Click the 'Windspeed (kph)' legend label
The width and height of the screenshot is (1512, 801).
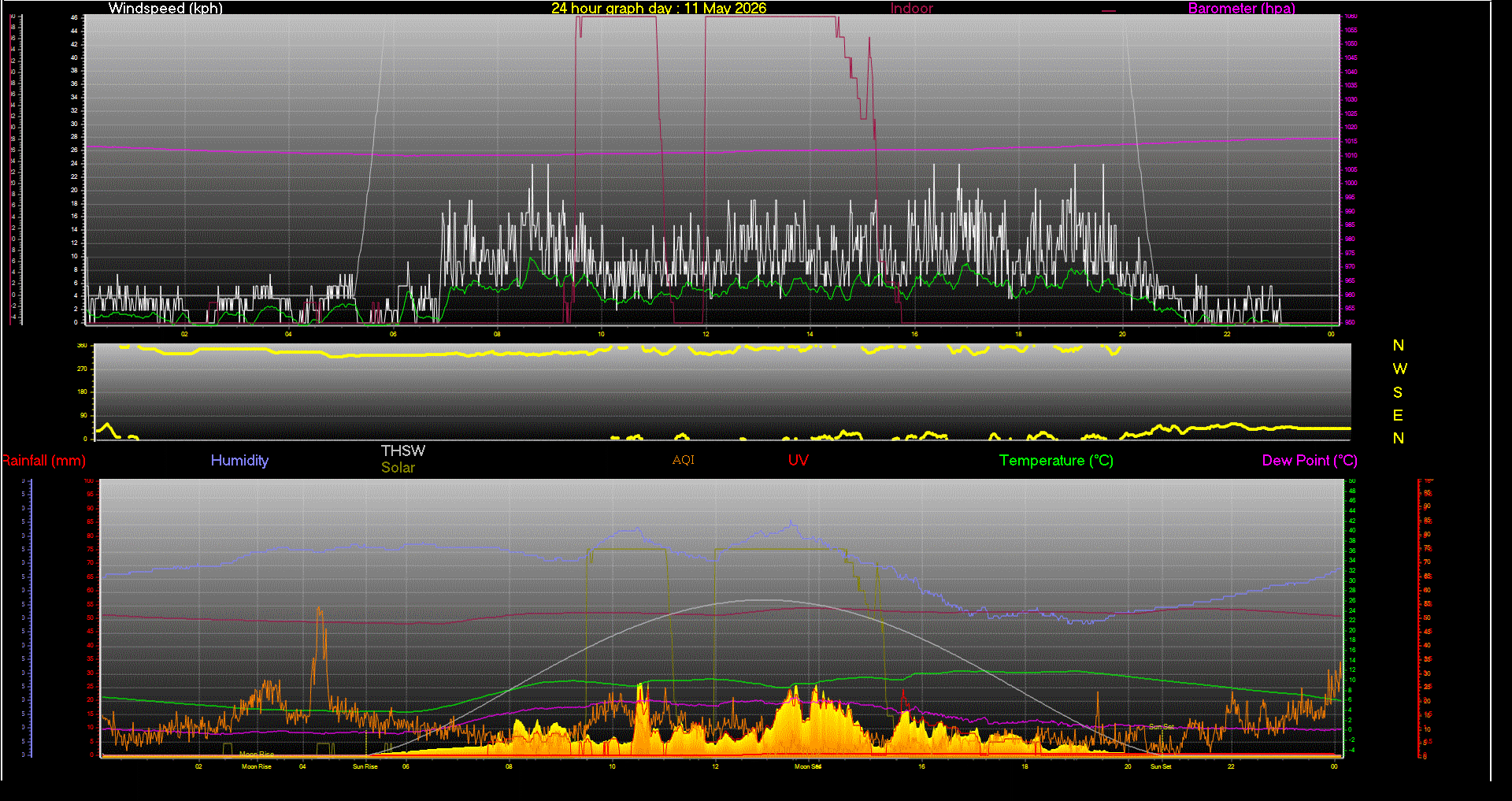165,8
